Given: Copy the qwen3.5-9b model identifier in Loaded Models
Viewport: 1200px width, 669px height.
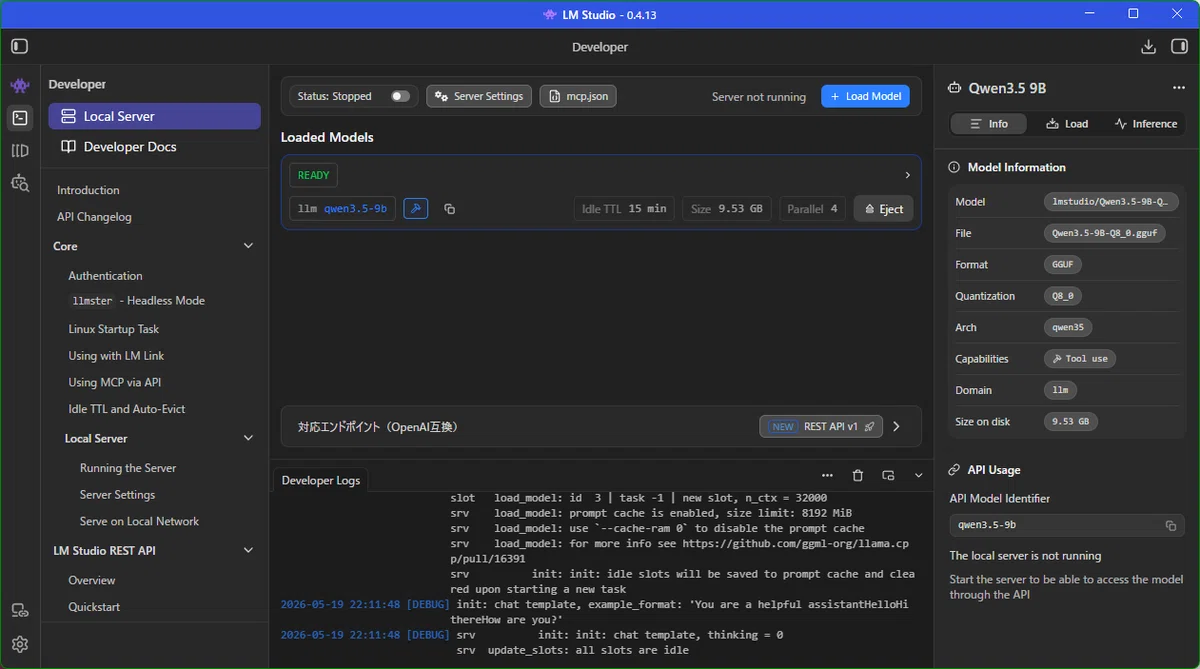Looking at the screenshot, I should (450, 209).
